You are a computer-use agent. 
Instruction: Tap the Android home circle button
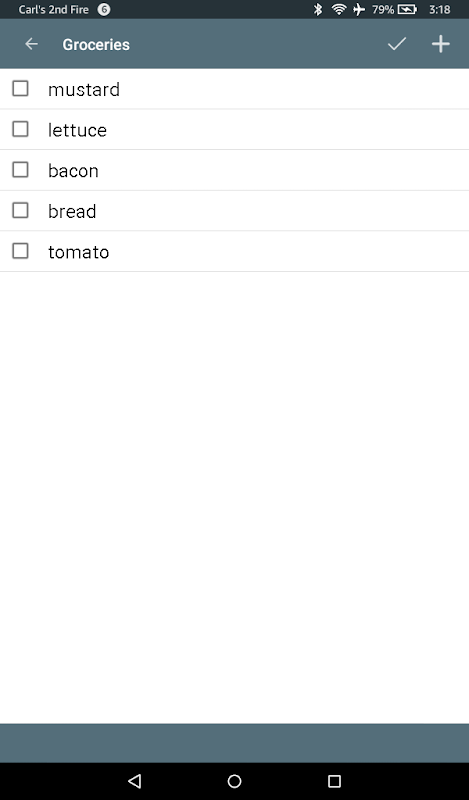point(234,781)
